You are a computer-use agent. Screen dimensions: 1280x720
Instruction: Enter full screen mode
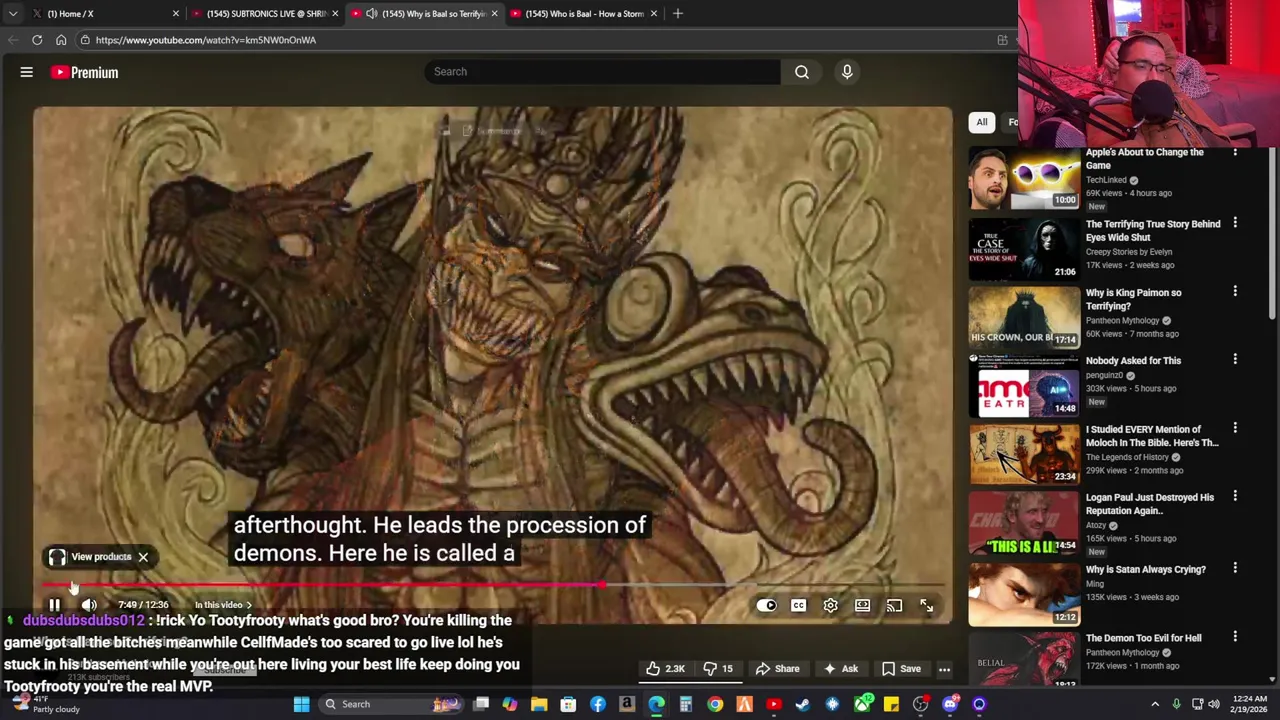pos(926,605)
